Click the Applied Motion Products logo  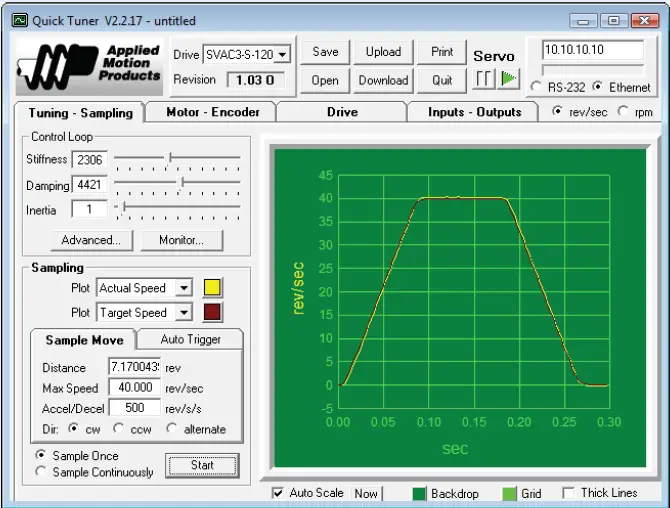pos(89,67)
